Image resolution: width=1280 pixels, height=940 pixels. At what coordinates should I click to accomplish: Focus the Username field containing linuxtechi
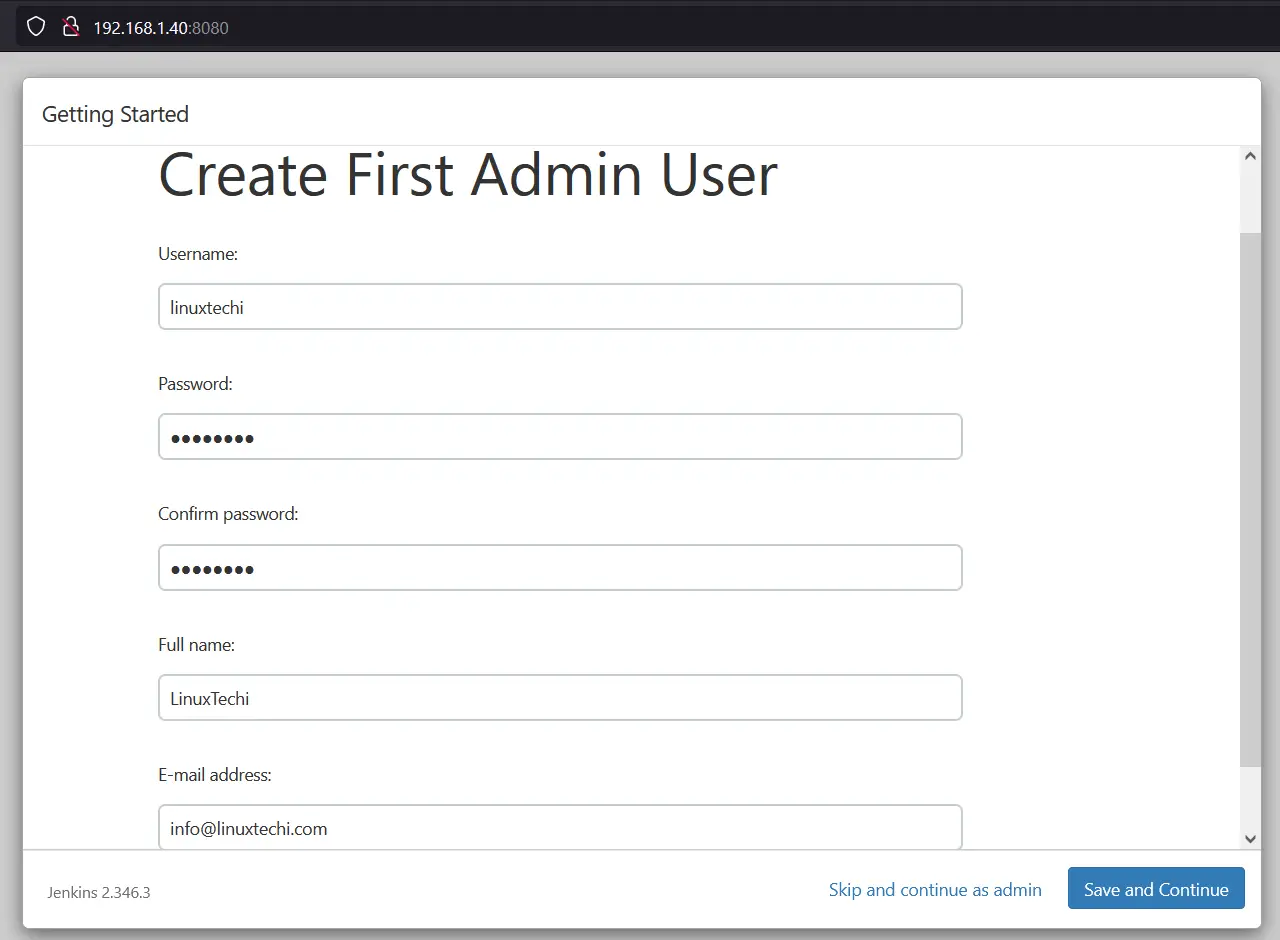pos(560,307)
